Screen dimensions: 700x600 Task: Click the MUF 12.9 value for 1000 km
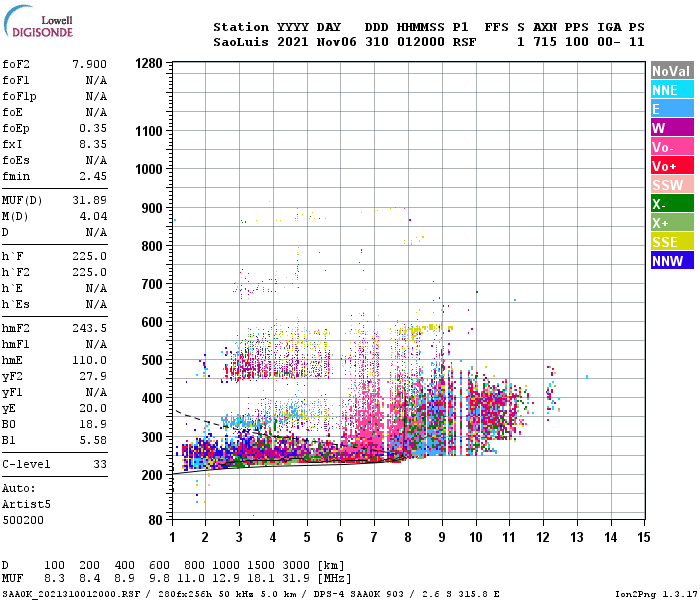point(226,579)
